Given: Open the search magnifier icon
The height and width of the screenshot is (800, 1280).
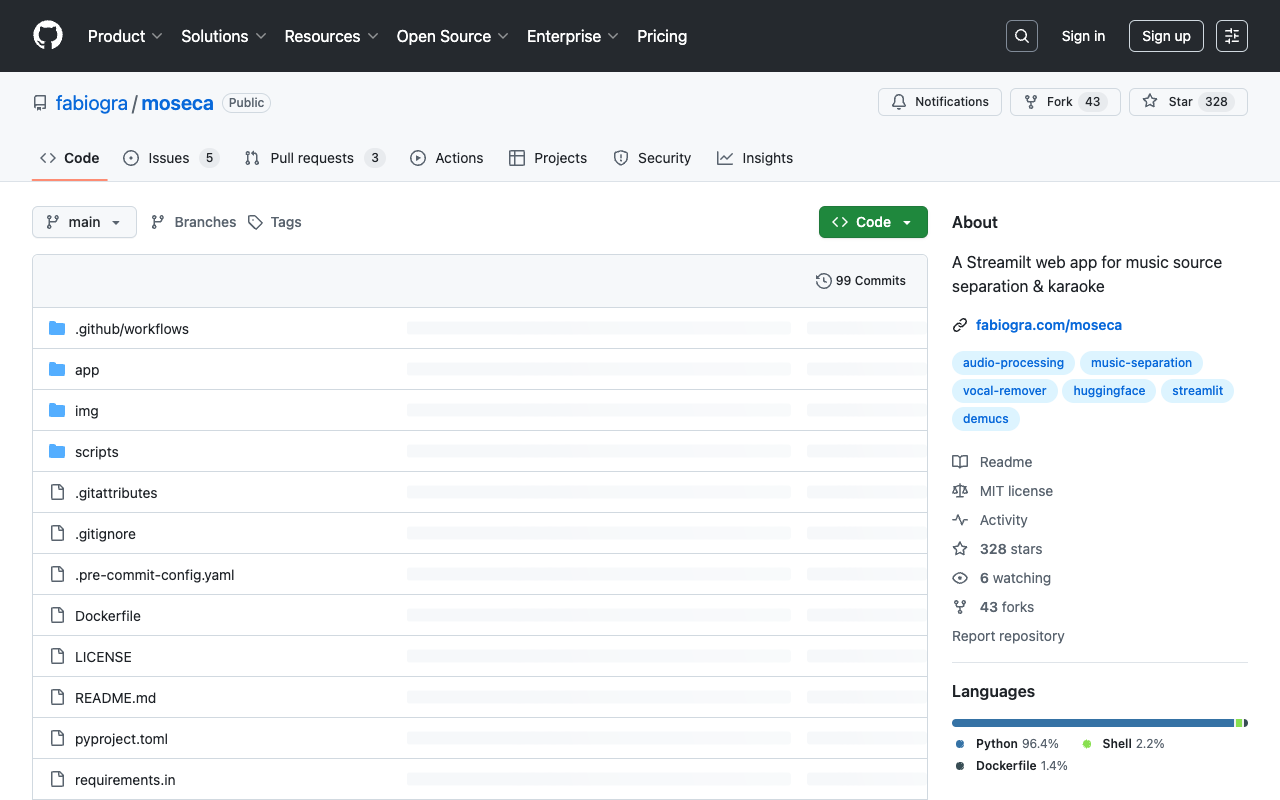Looking at the screenshot, I should (1022, 36).
